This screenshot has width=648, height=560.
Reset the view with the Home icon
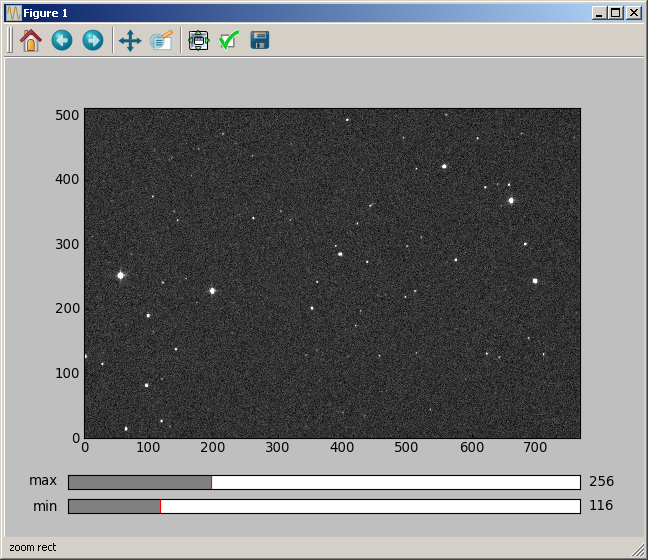(x=31, y=41)
